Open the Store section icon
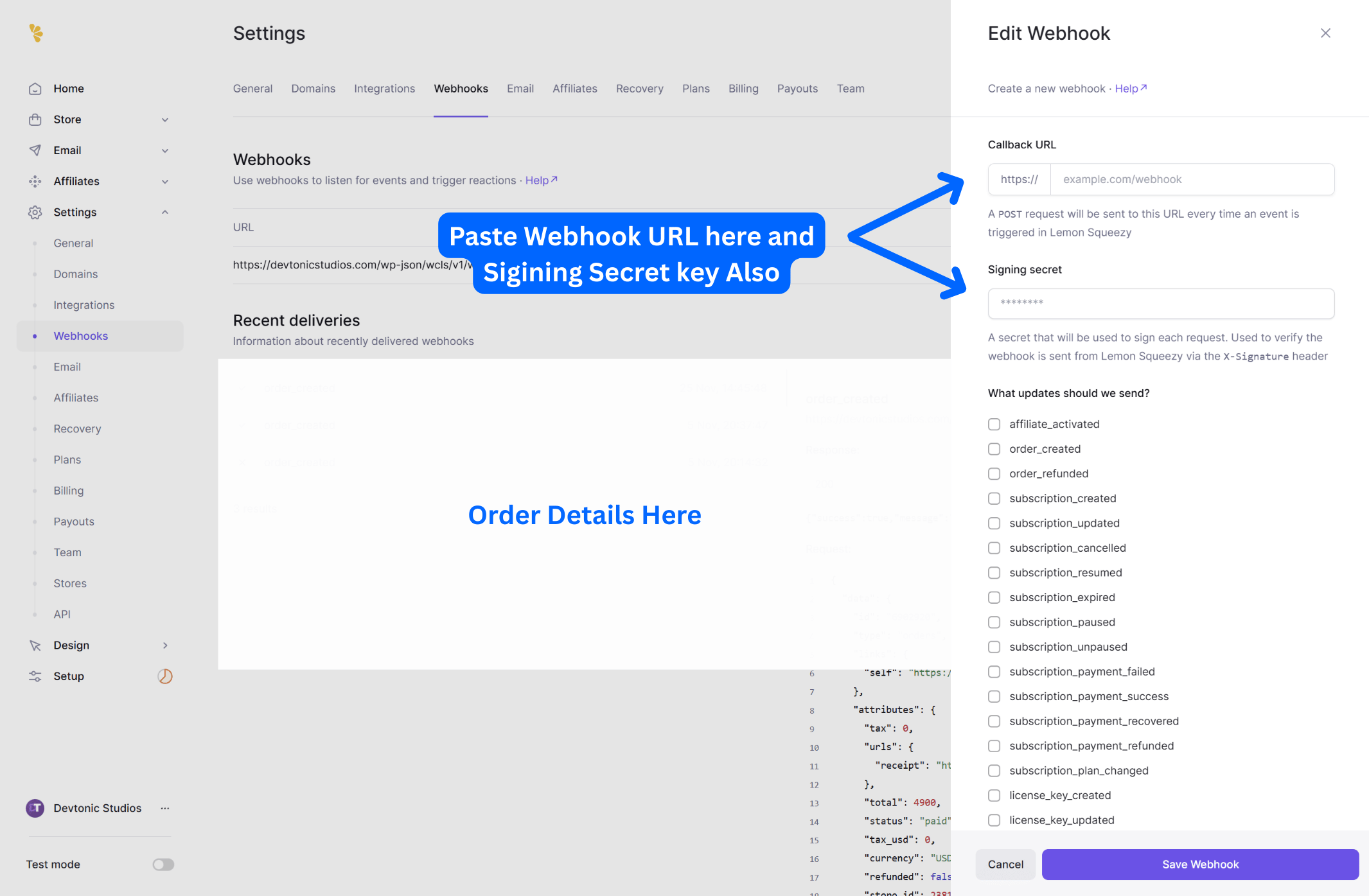The image size is (1369, 896). pos(35,119)
